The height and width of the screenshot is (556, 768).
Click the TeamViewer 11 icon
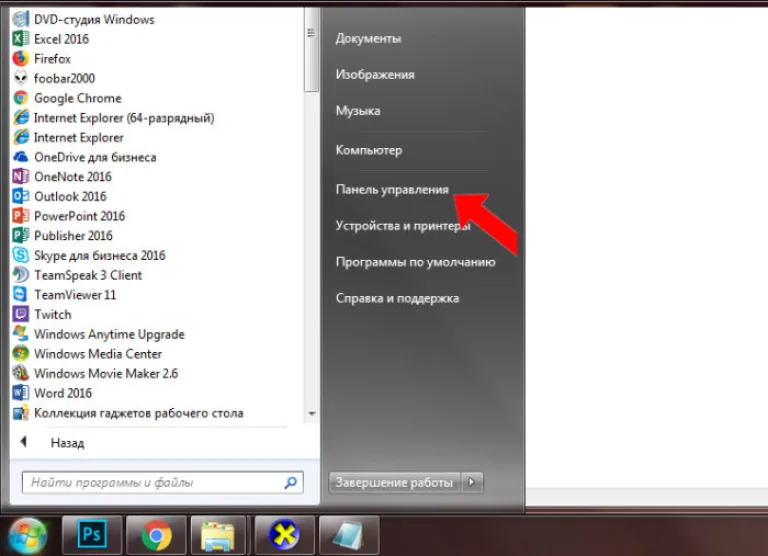pyautogui.click(x=21, y=294)
